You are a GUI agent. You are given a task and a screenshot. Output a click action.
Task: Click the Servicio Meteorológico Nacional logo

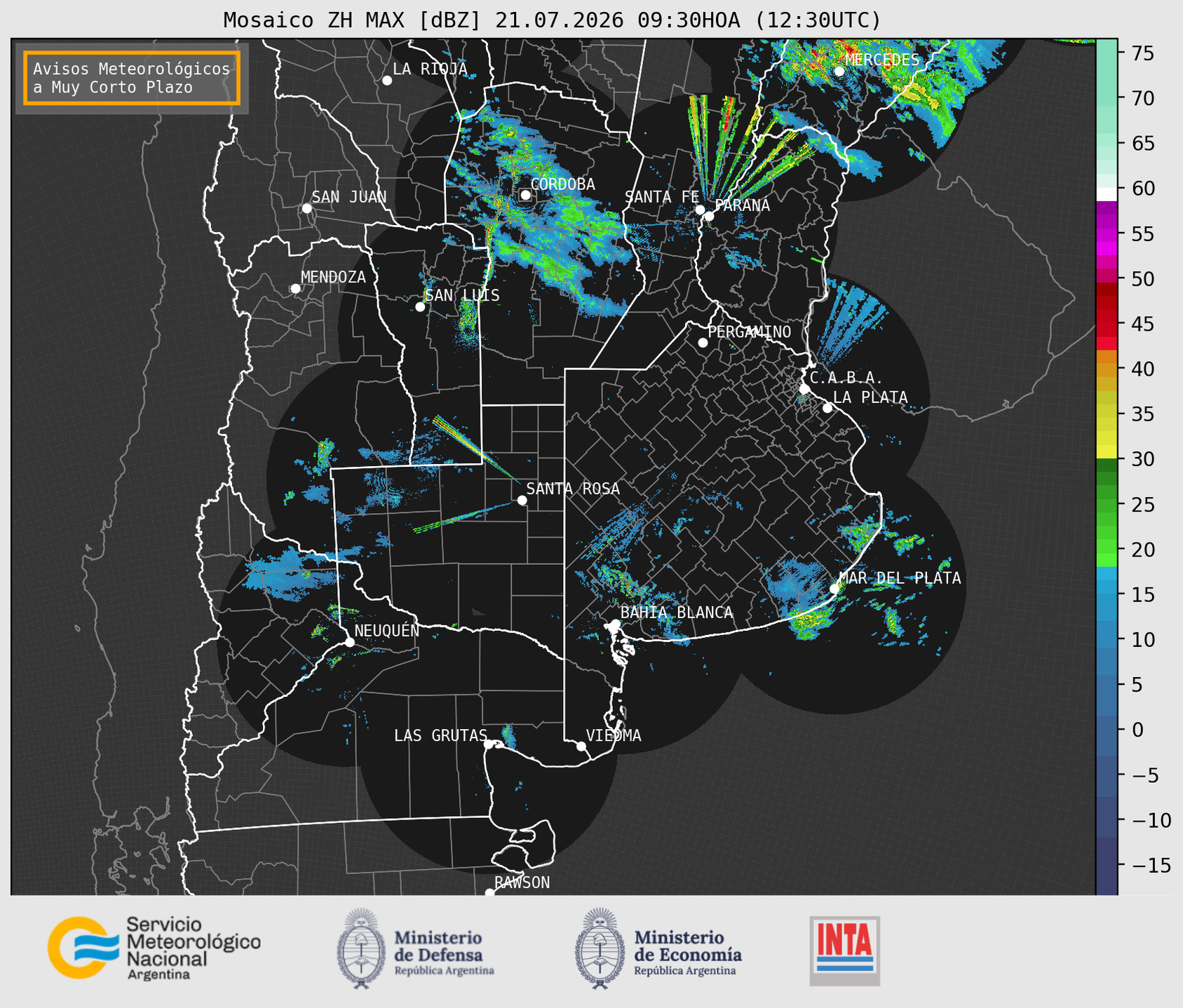point(154,948)
